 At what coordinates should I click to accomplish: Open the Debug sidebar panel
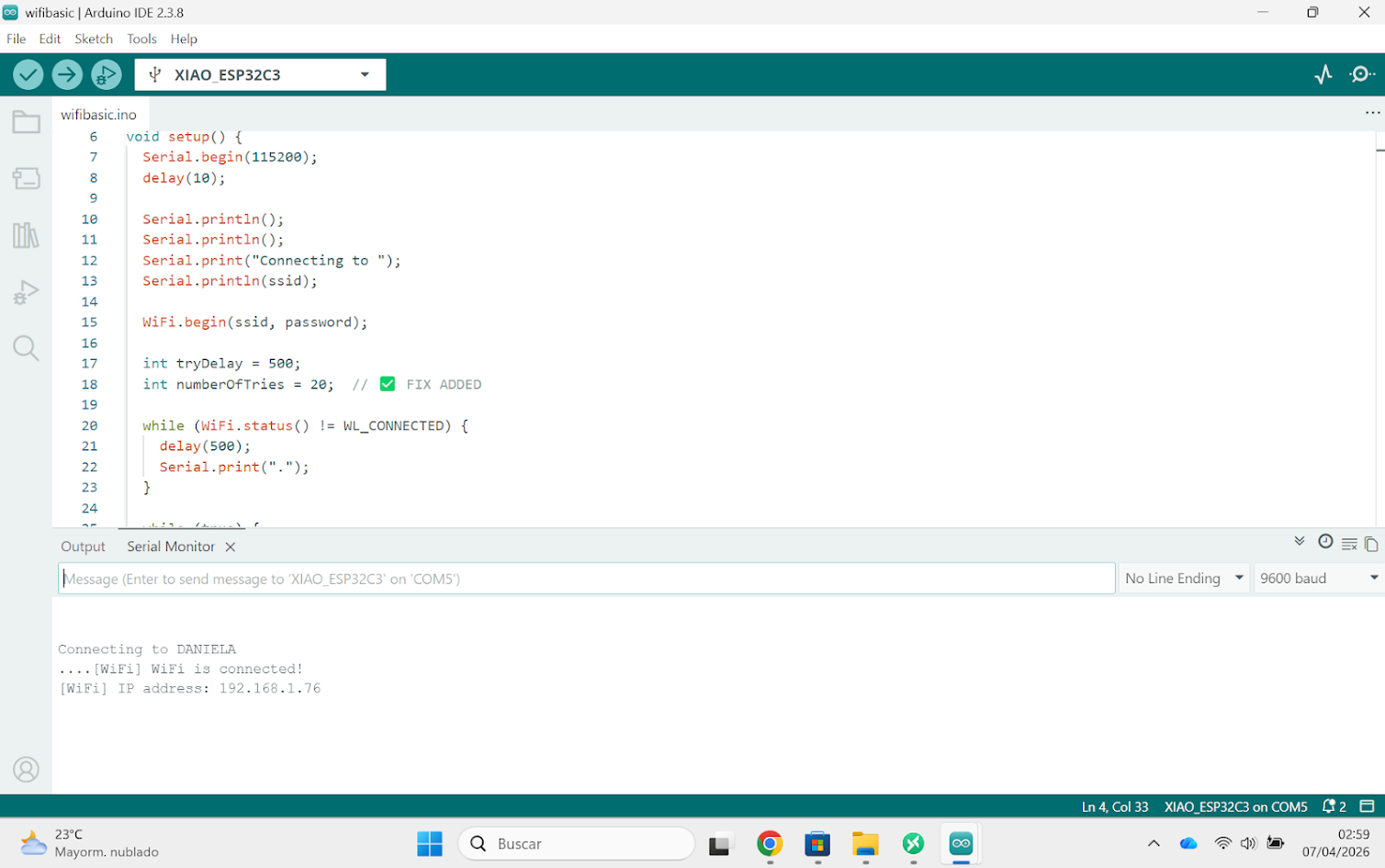click(26, 292)
